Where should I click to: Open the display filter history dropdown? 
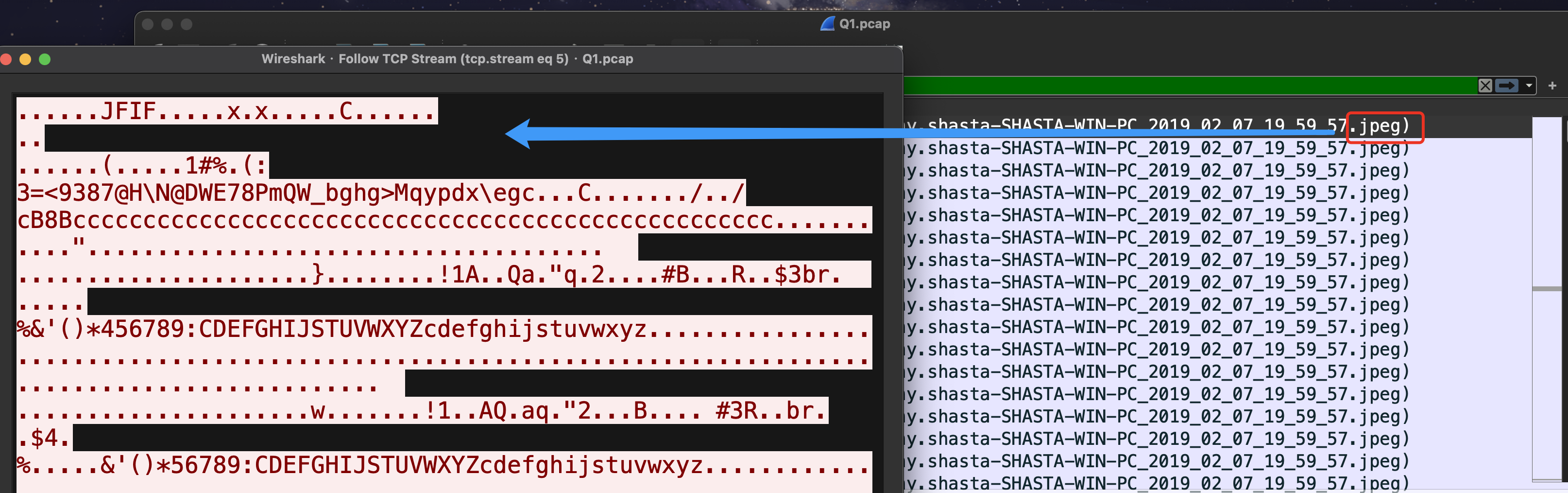[x=1529, y=86]
